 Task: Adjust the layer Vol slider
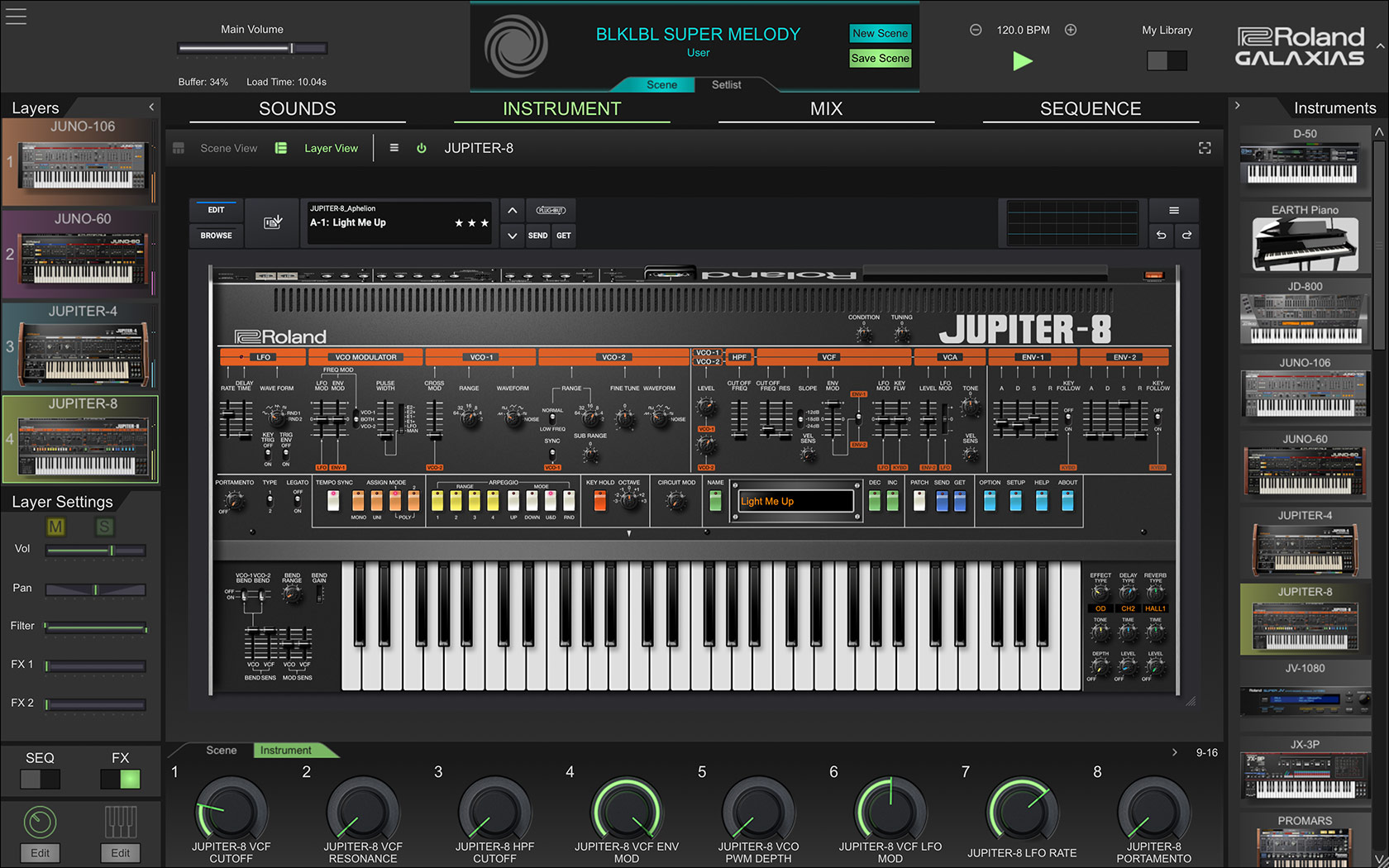pos(96,550)
